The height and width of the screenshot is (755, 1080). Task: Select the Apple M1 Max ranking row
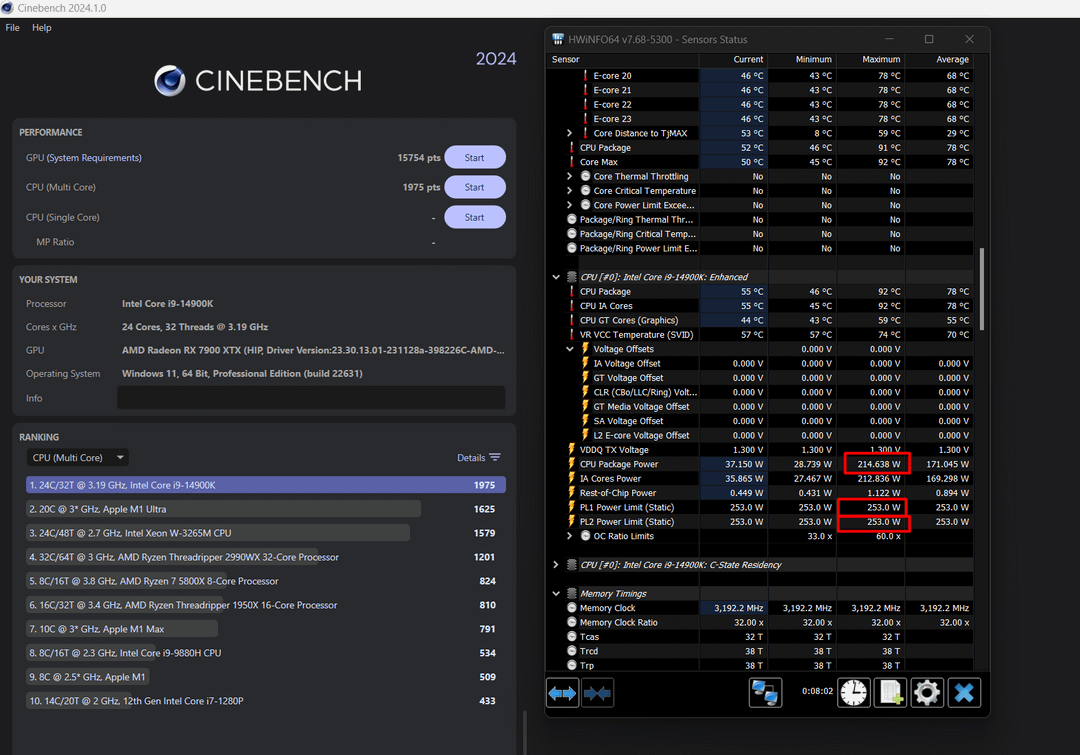pyautogui.click(x=266, y=629)
